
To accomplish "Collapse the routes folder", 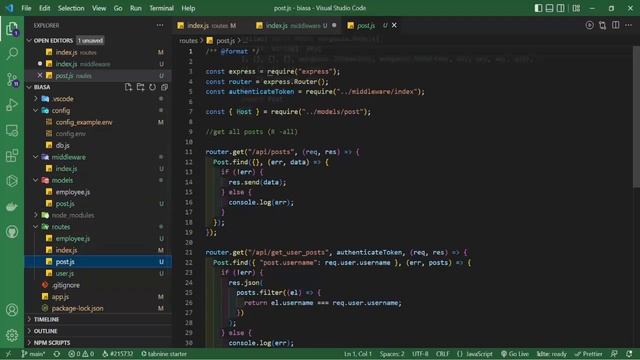I will 36,227.
